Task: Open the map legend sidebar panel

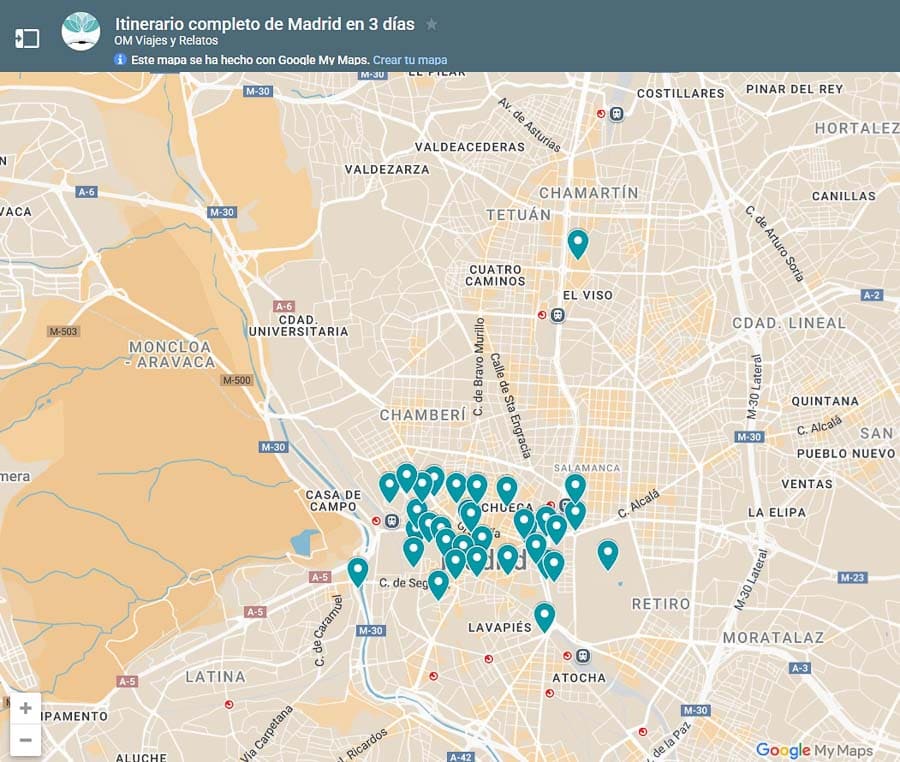Action: click(x=27, y=38)
